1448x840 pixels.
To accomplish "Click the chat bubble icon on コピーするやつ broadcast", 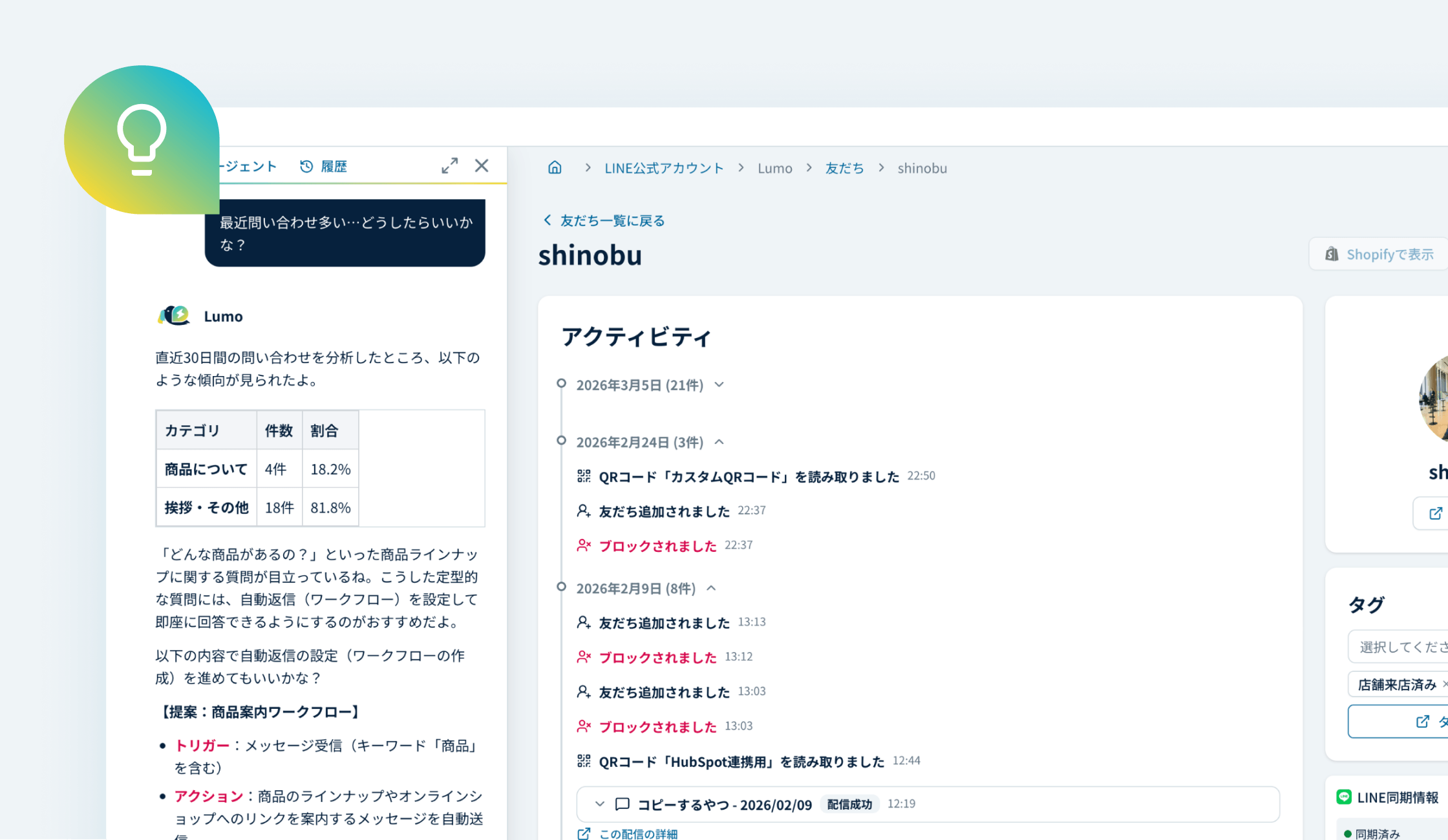I will [622, 804].
